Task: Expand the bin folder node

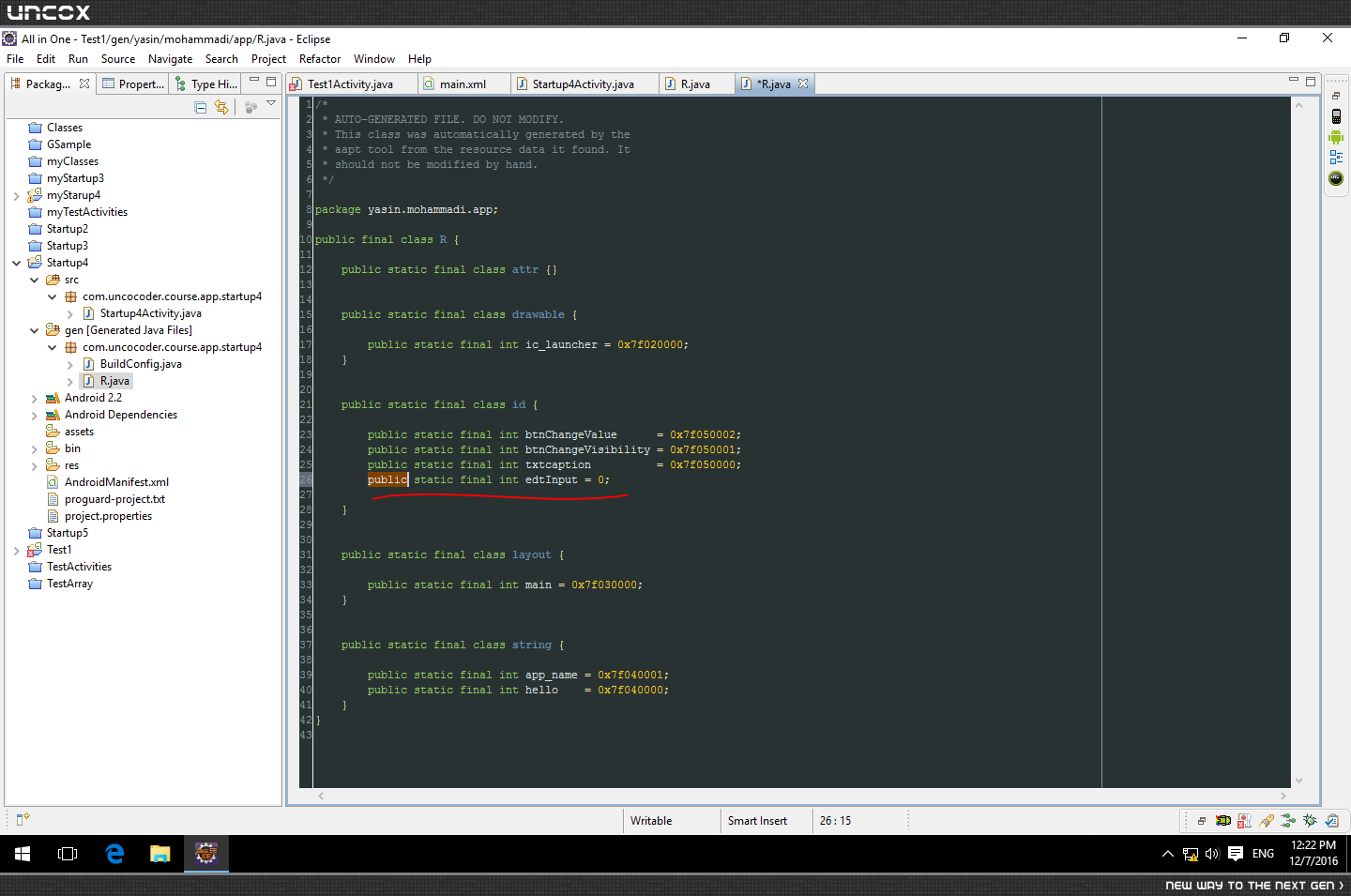Action: (x=34, y=449)
